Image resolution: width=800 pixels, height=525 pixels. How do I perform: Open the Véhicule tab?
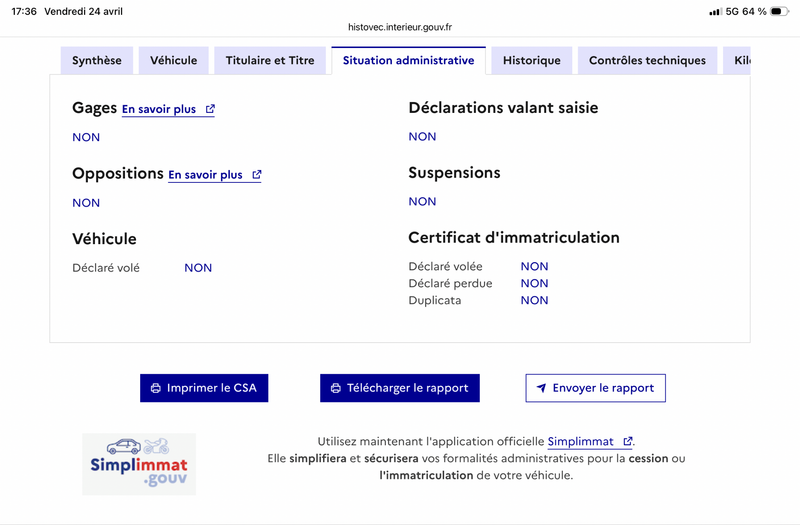tap(174, 61)
